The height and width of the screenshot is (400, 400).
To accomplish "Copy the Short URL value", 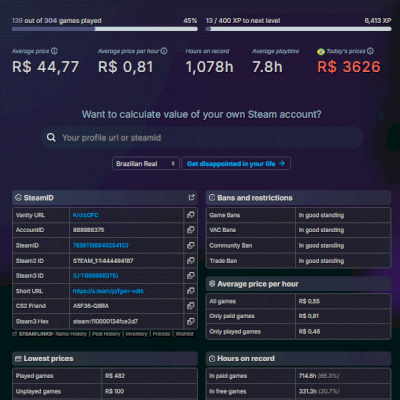I will pyautogui.click(x=191, y=291).
